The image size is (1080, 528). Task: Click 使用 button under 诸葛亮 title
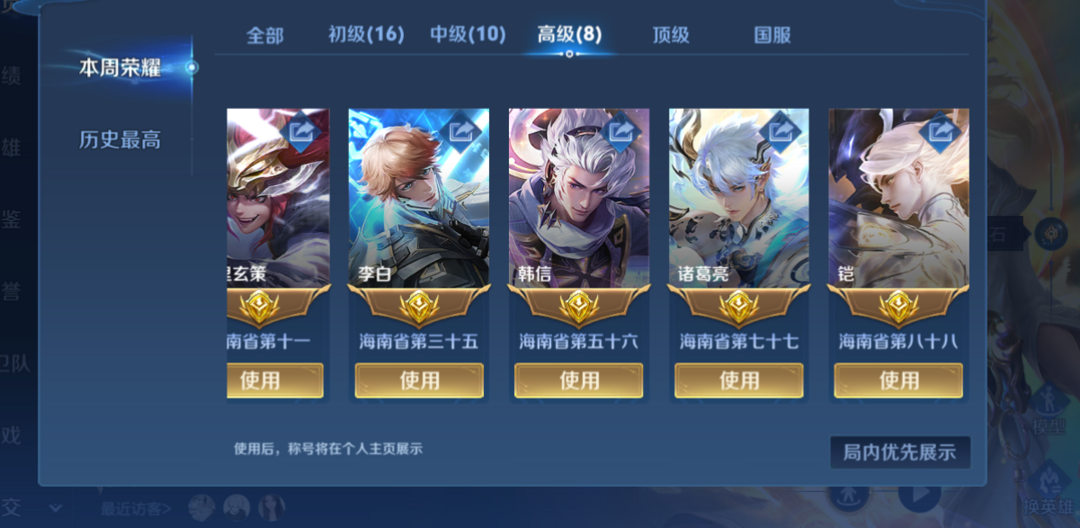point(739,380)
